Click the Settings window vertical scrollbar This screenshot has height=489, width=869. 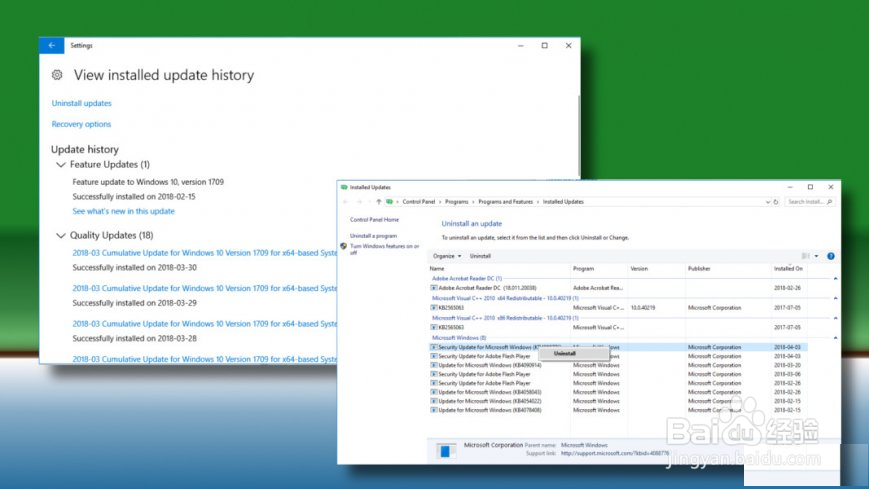[x=579, y=136]
